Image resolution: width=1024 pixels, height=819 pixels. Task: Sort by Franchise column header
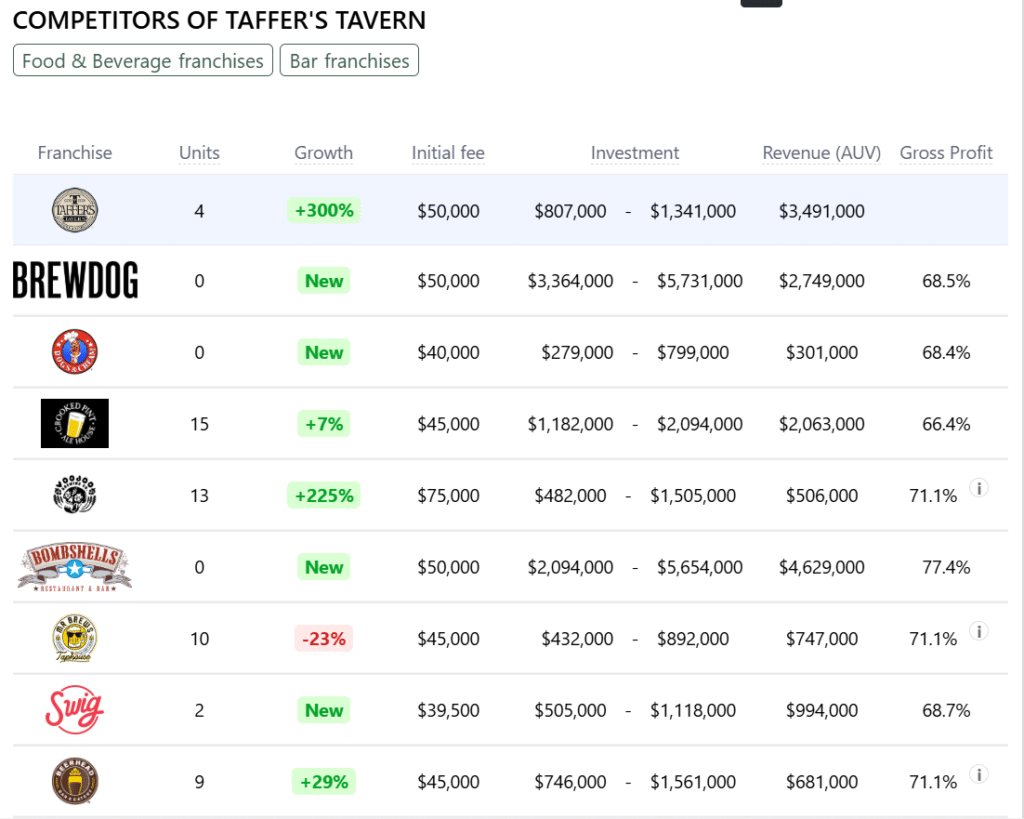74,153
